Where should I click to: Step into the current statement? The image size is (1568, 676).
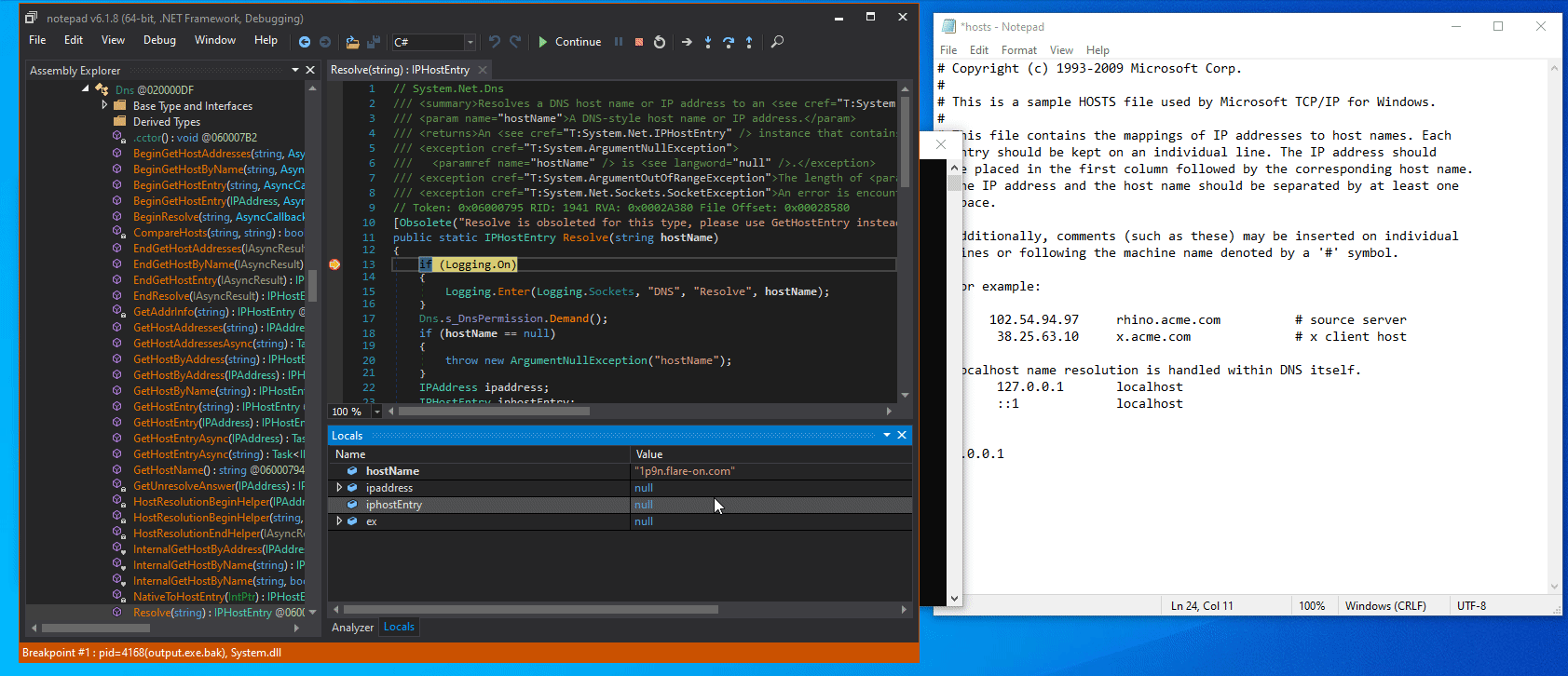[708, 42]
